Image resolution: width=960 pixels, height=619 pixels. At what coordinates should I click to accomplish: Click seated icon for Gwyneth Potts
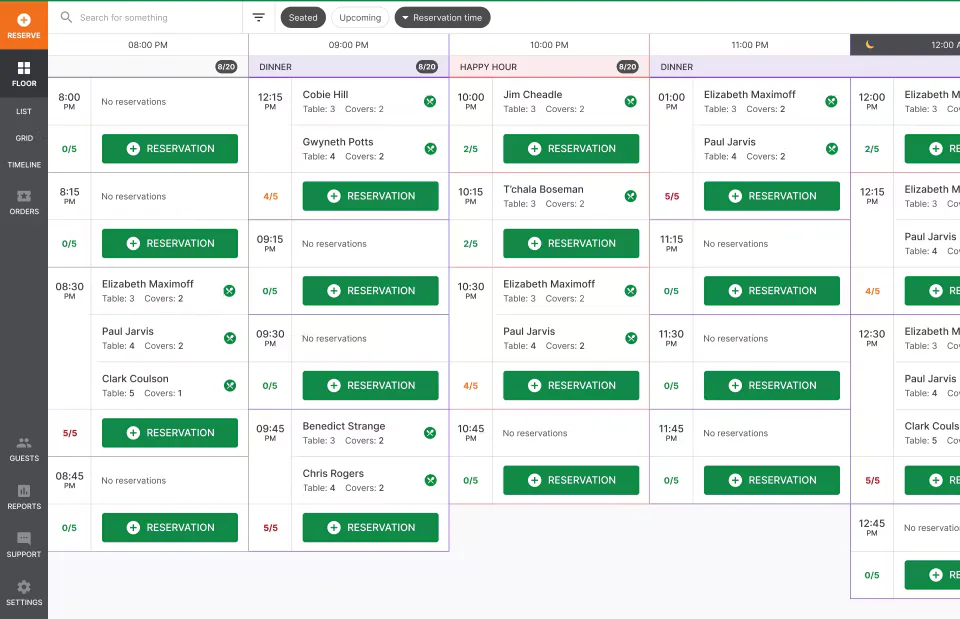pyautogui.click(x=430, y=149)
